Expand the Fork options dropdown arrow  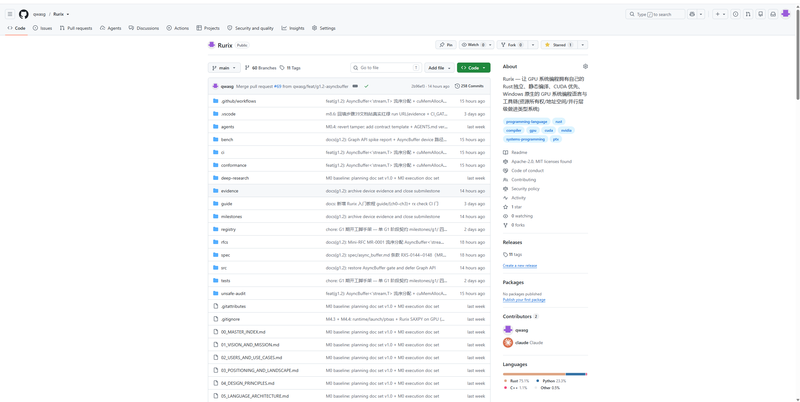click(533, 45)
